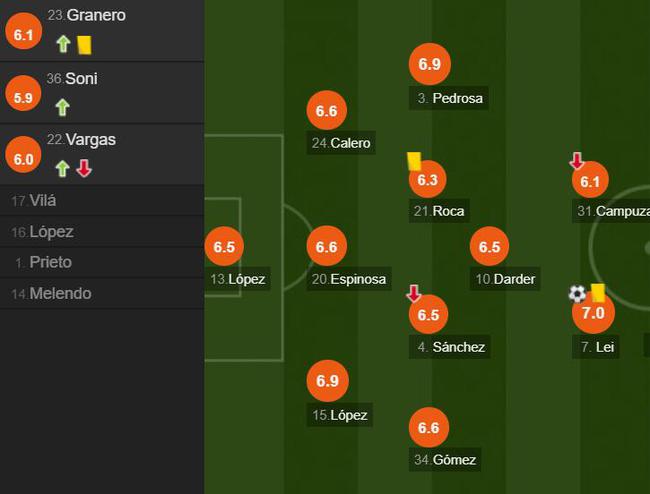Select the 1. Prieto bench row

click(102, 262)
